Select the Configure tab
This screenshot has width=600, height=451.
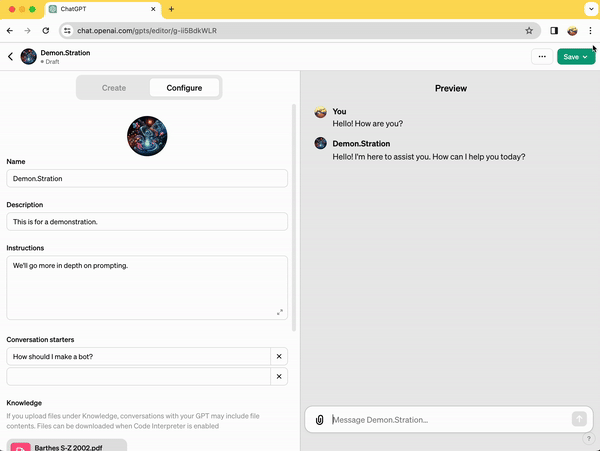coord(184,88)
